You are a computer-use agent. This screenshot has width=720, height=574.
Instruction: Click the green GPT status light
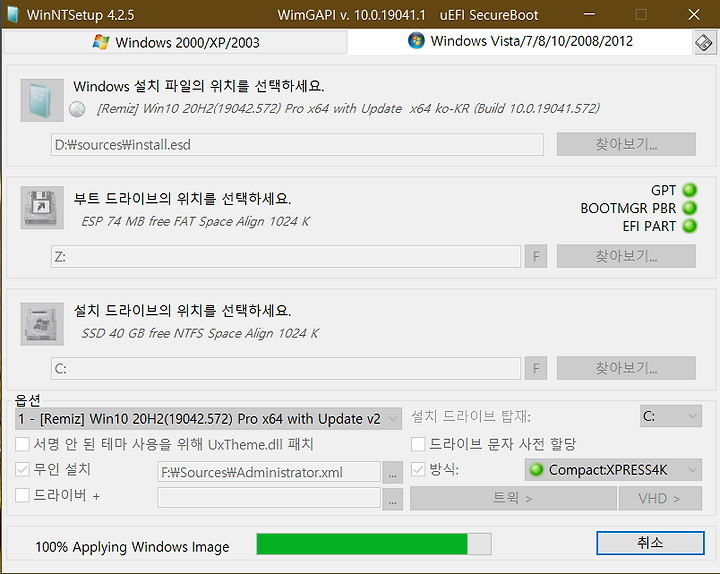[x=690, y=190]
